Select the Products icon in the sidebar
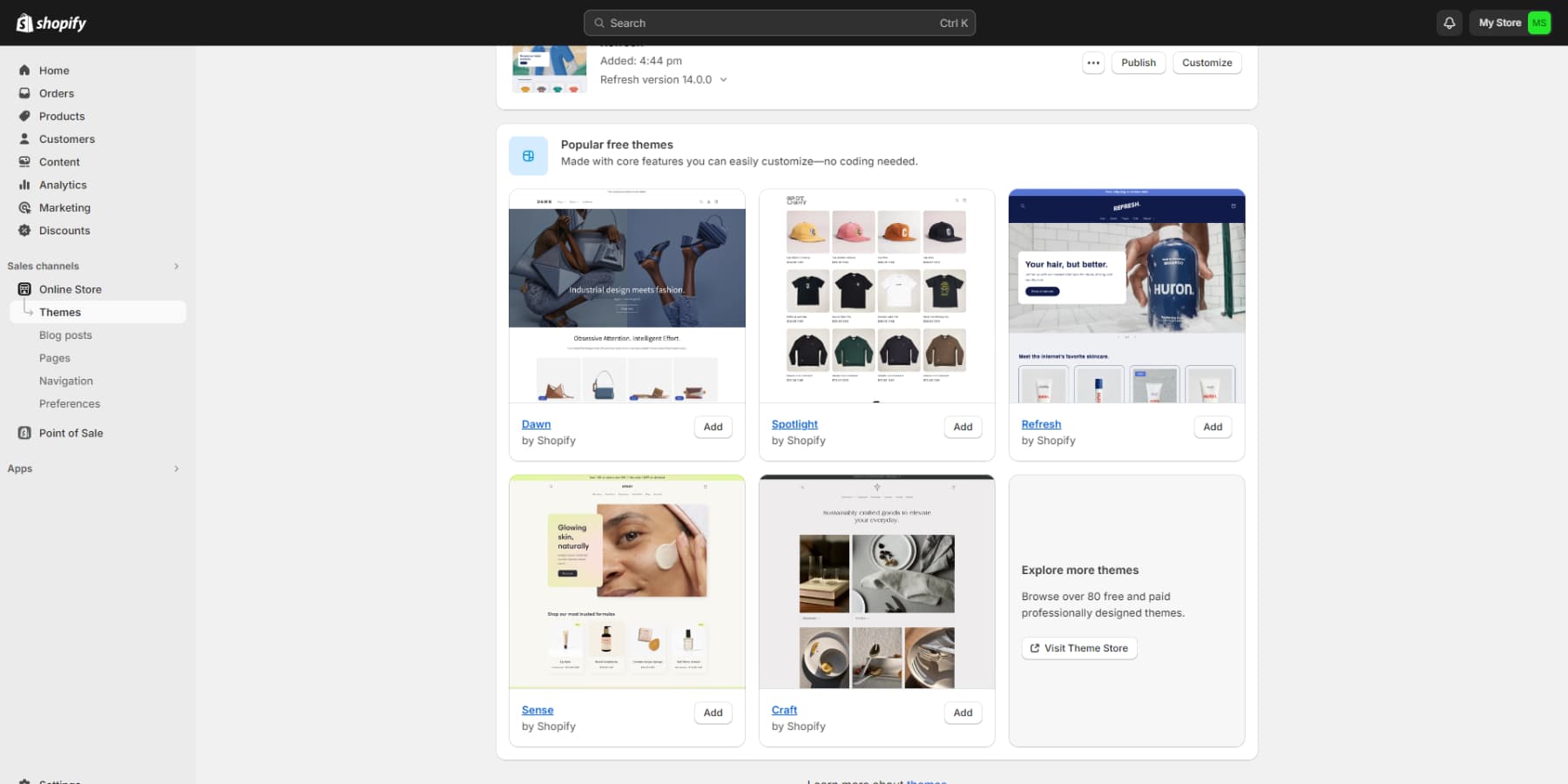 click(x=24, y=116)
